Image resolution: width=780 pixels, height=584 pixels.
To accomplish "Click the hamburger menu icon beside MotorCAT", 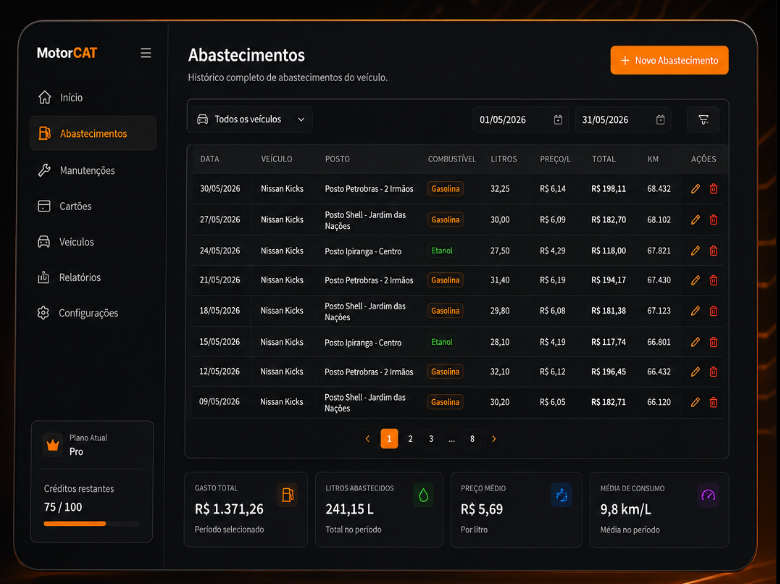I will (146, 53).
